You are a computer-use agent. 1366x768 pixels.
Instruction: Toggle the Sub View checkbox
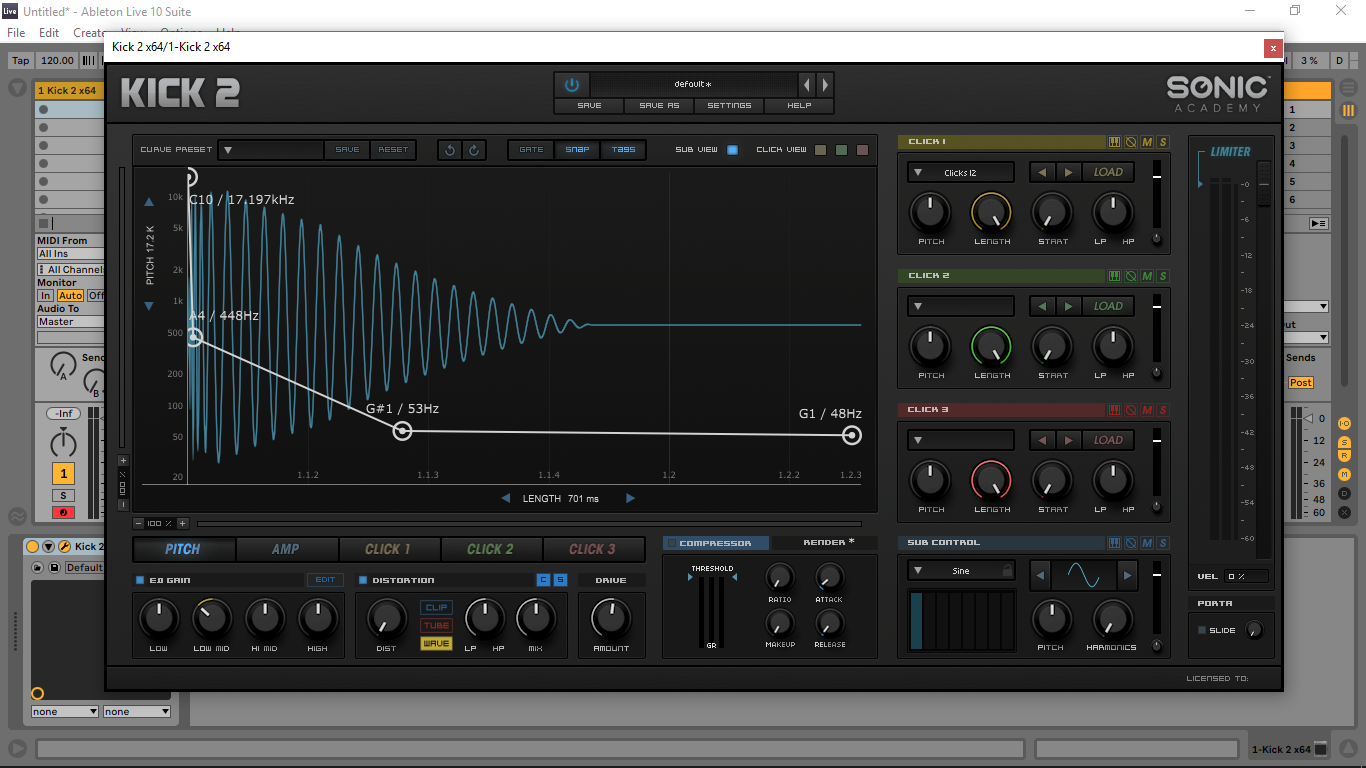pyautogui.click(x=733, y=150)
